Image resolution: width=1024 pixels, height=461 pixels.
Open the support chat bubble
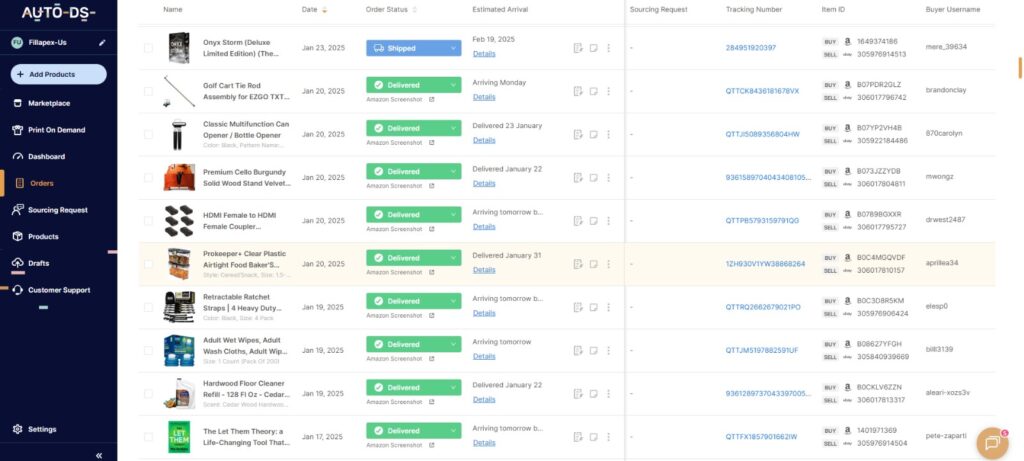991,442
